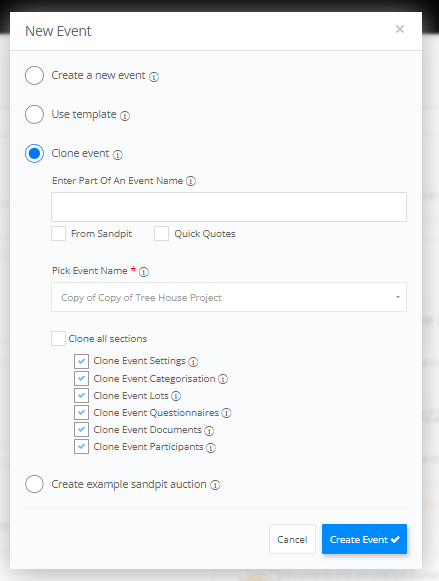
Task: Click info icon beside Create a new event
Action: tap(154, 77)
